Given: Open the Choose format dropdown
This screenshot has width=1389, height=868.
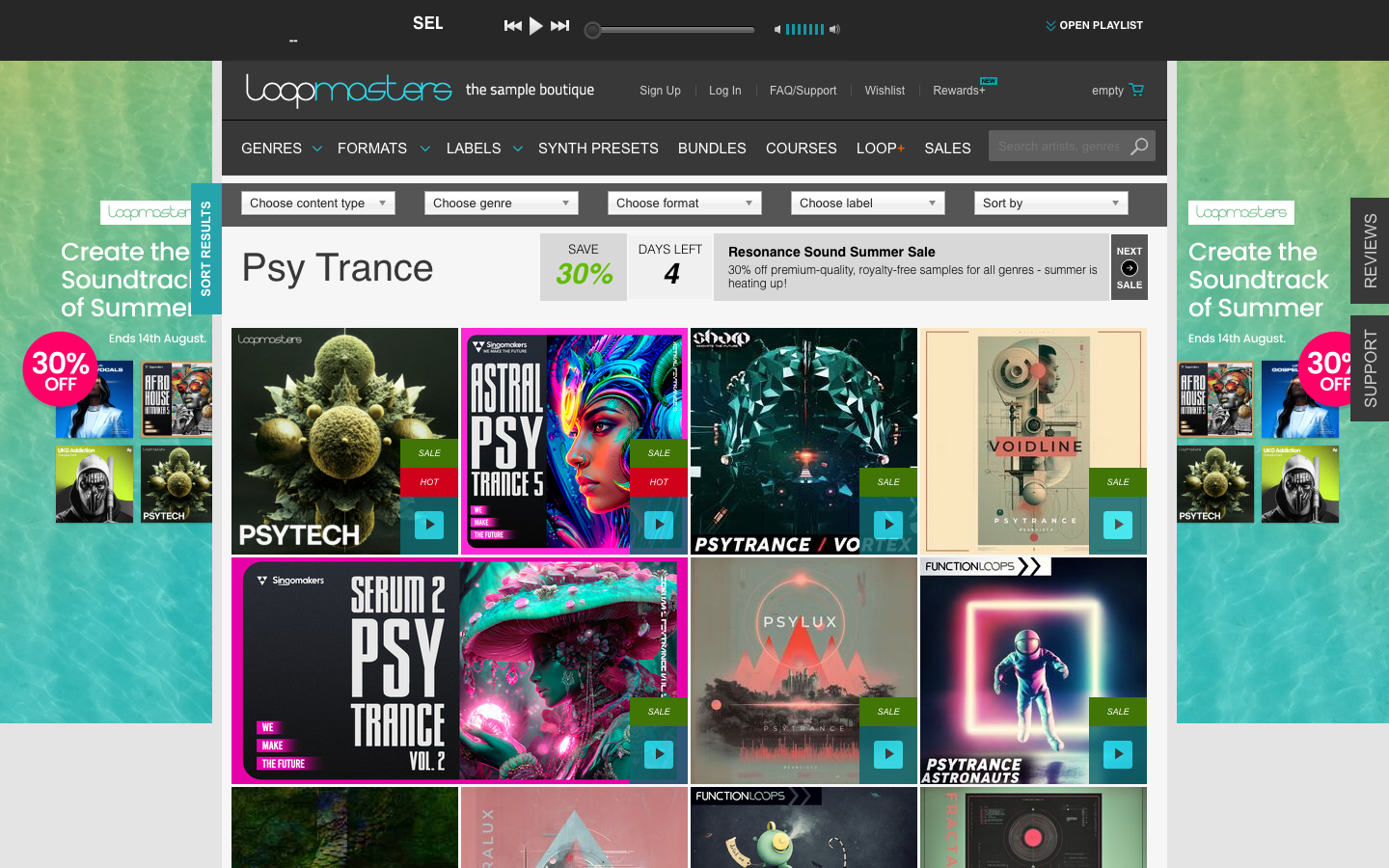Looking at the screenshot, I should point(685,203).
